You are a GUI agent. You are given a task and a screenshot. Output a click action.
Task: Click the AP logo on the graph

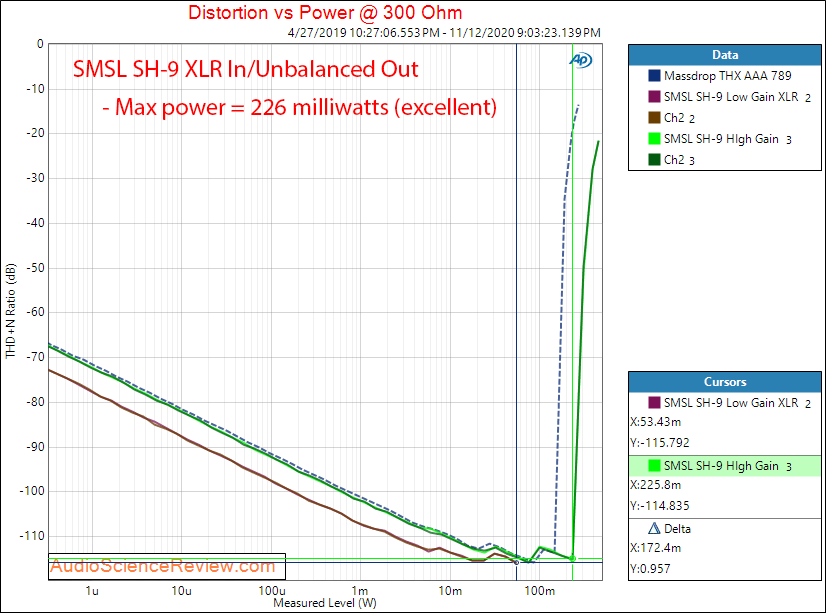coord(581,60)
